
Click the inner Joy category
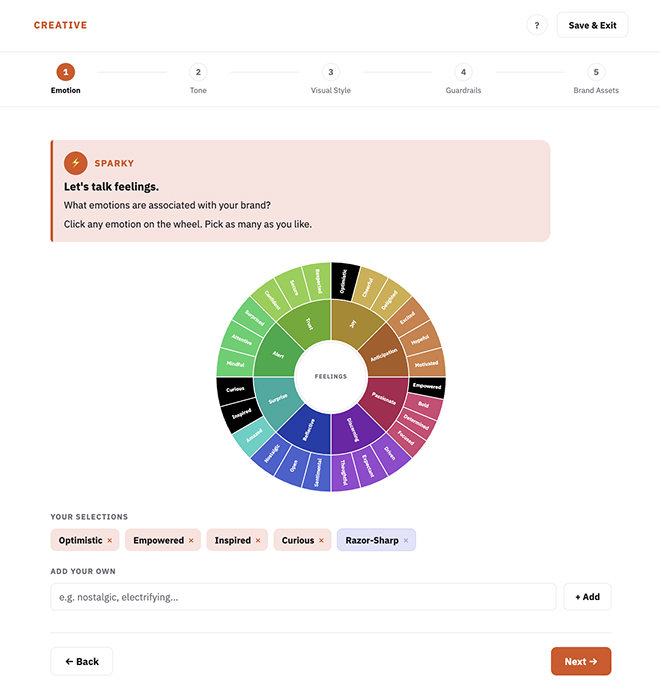click(352, 324)
